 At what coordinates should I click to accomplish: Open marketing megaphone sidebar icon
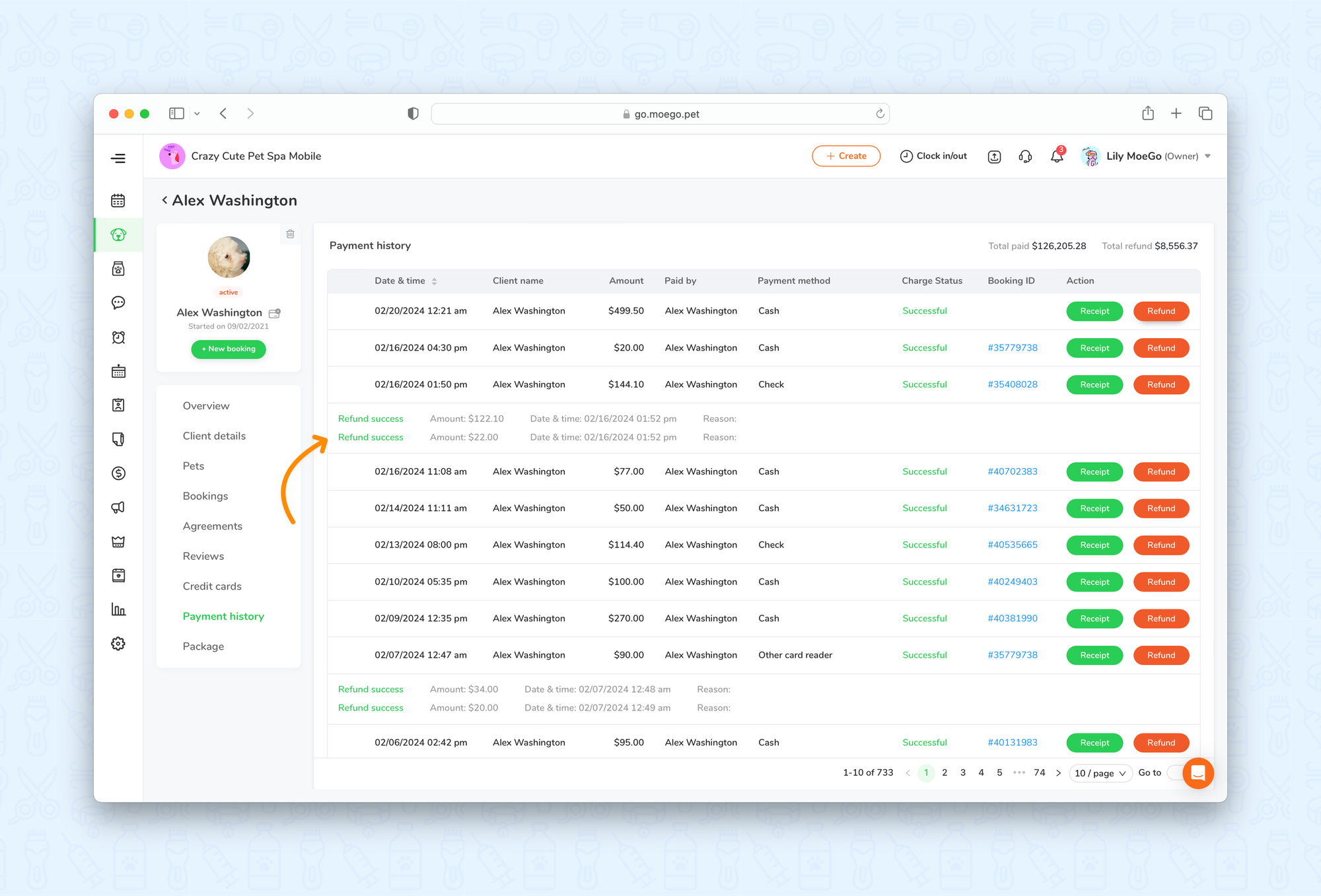tap(118, 508)
